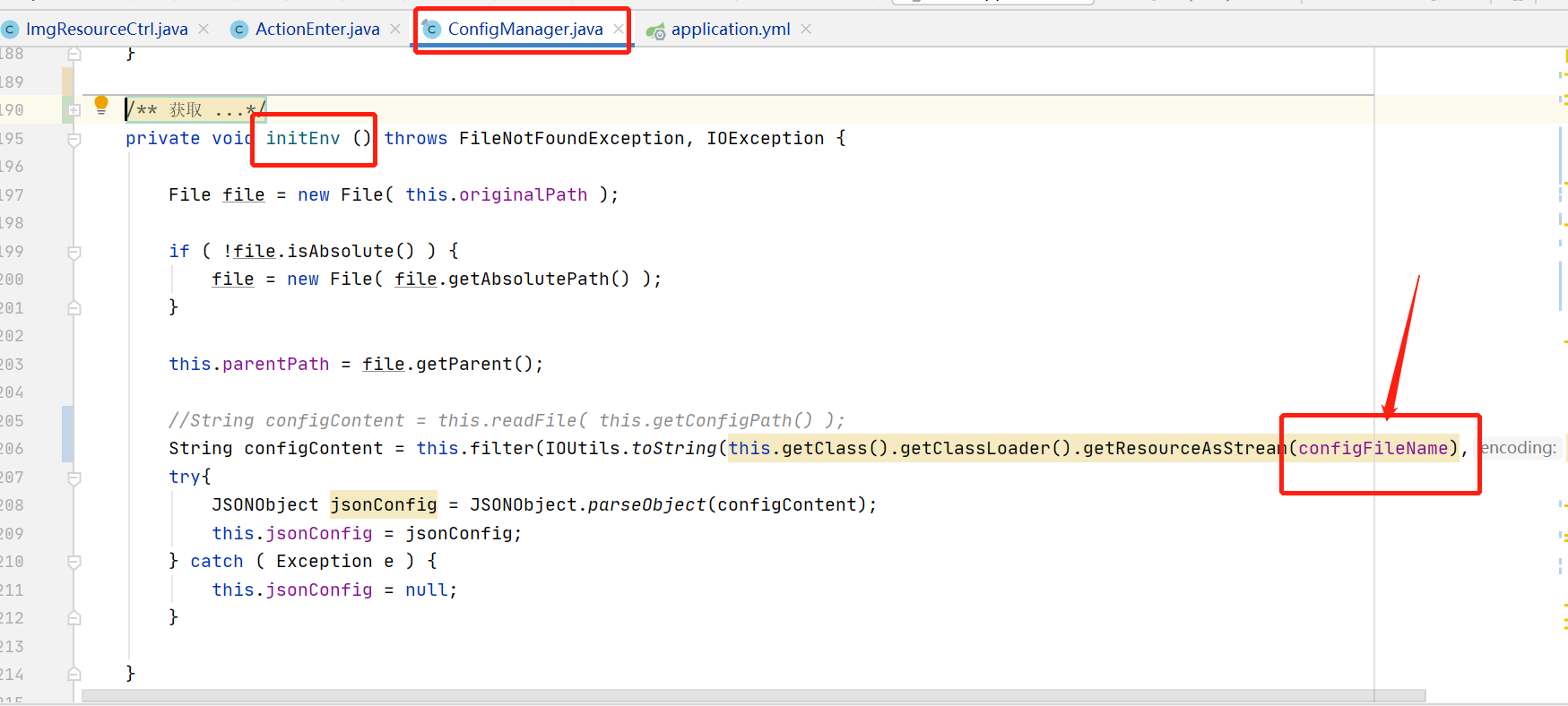The height and width of the screenshot is (706, 1568).
Task: Switch to the application.yml tab
Action: click(x=731, y=30)
